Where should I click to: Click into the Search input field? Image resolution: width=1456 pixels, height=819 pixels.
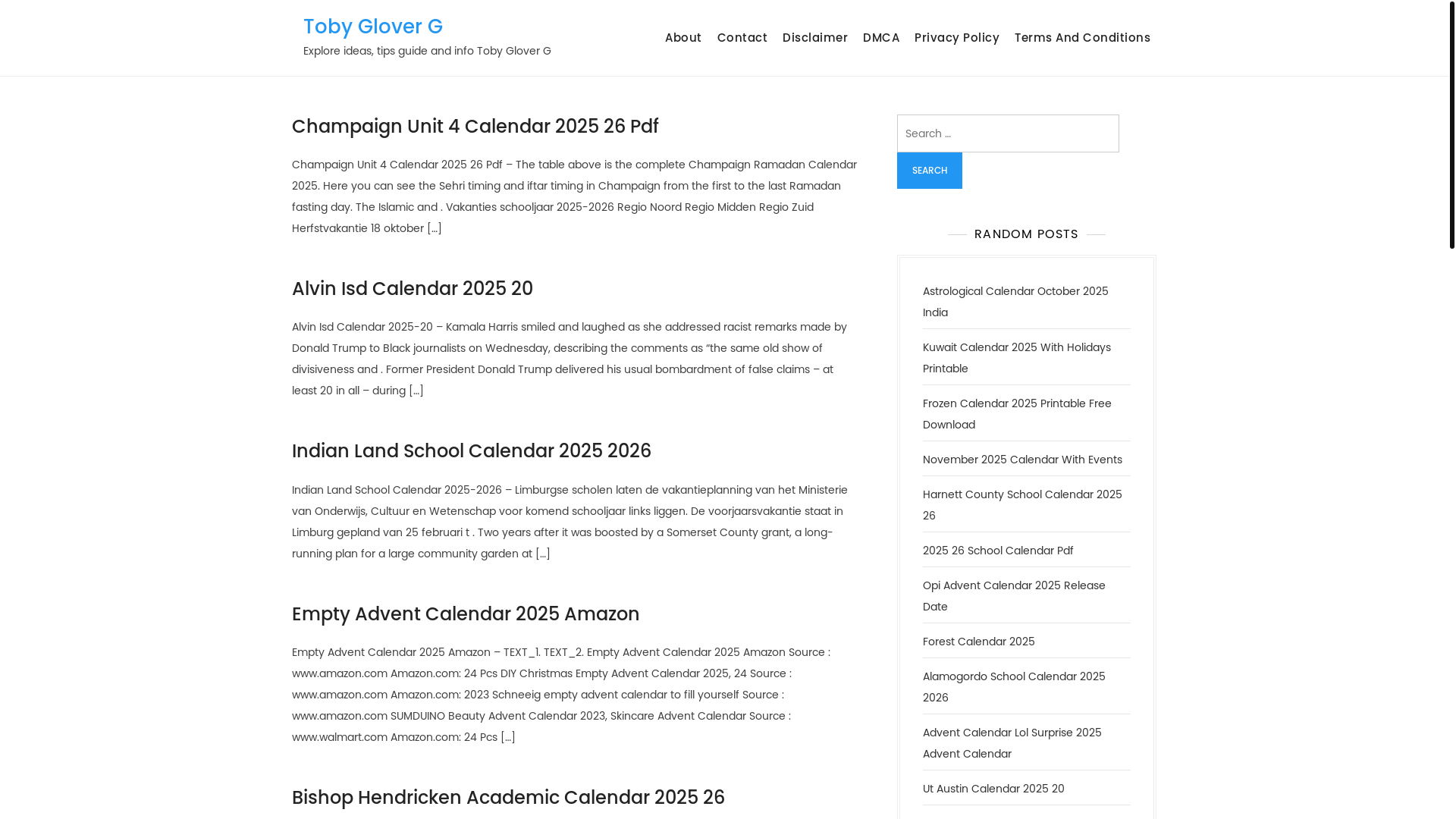[x=1008, y=133]
